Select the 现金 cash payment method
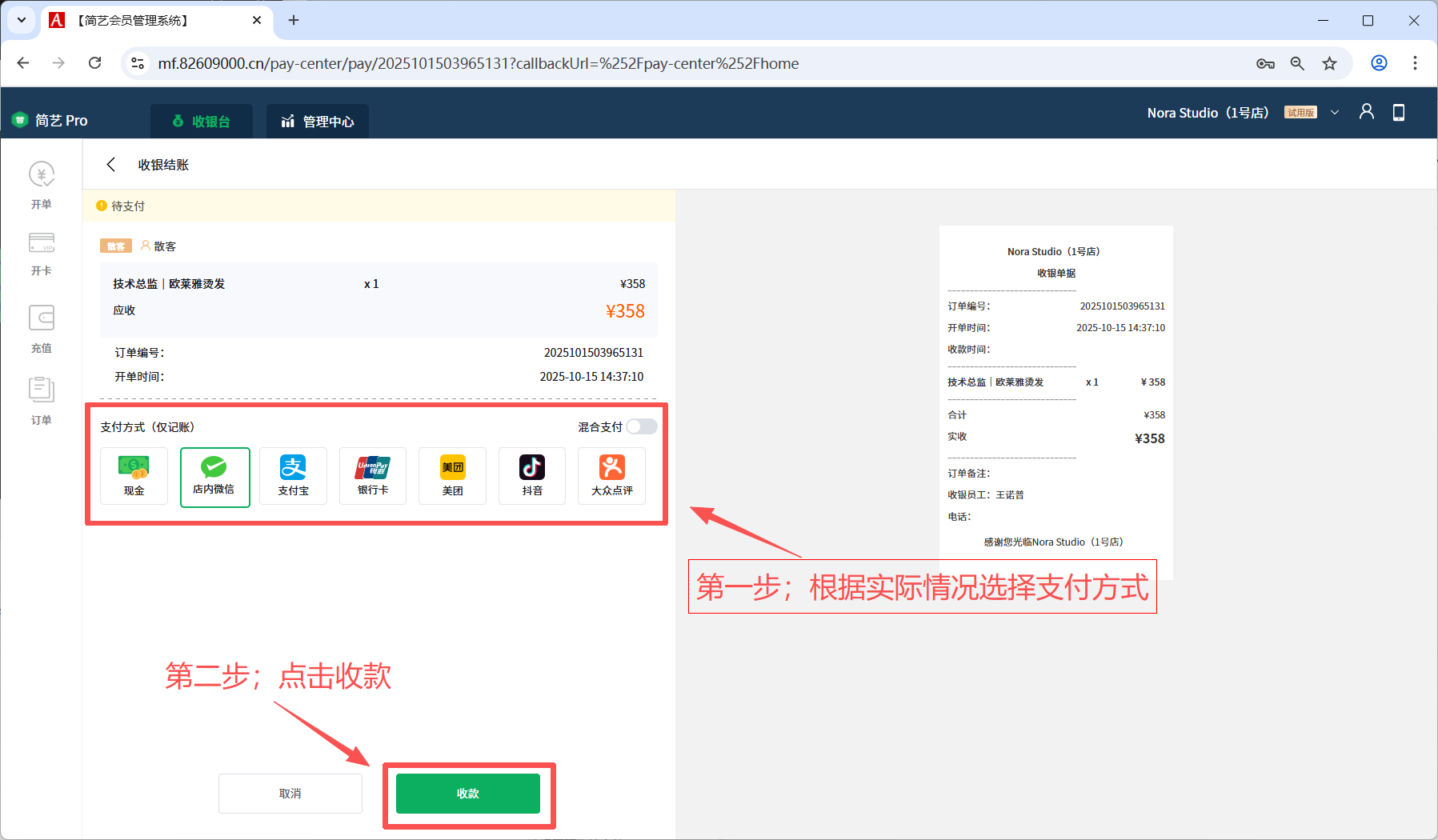Screen dimensions: 1438x840 pyautogui.click(x=134, y=476)
